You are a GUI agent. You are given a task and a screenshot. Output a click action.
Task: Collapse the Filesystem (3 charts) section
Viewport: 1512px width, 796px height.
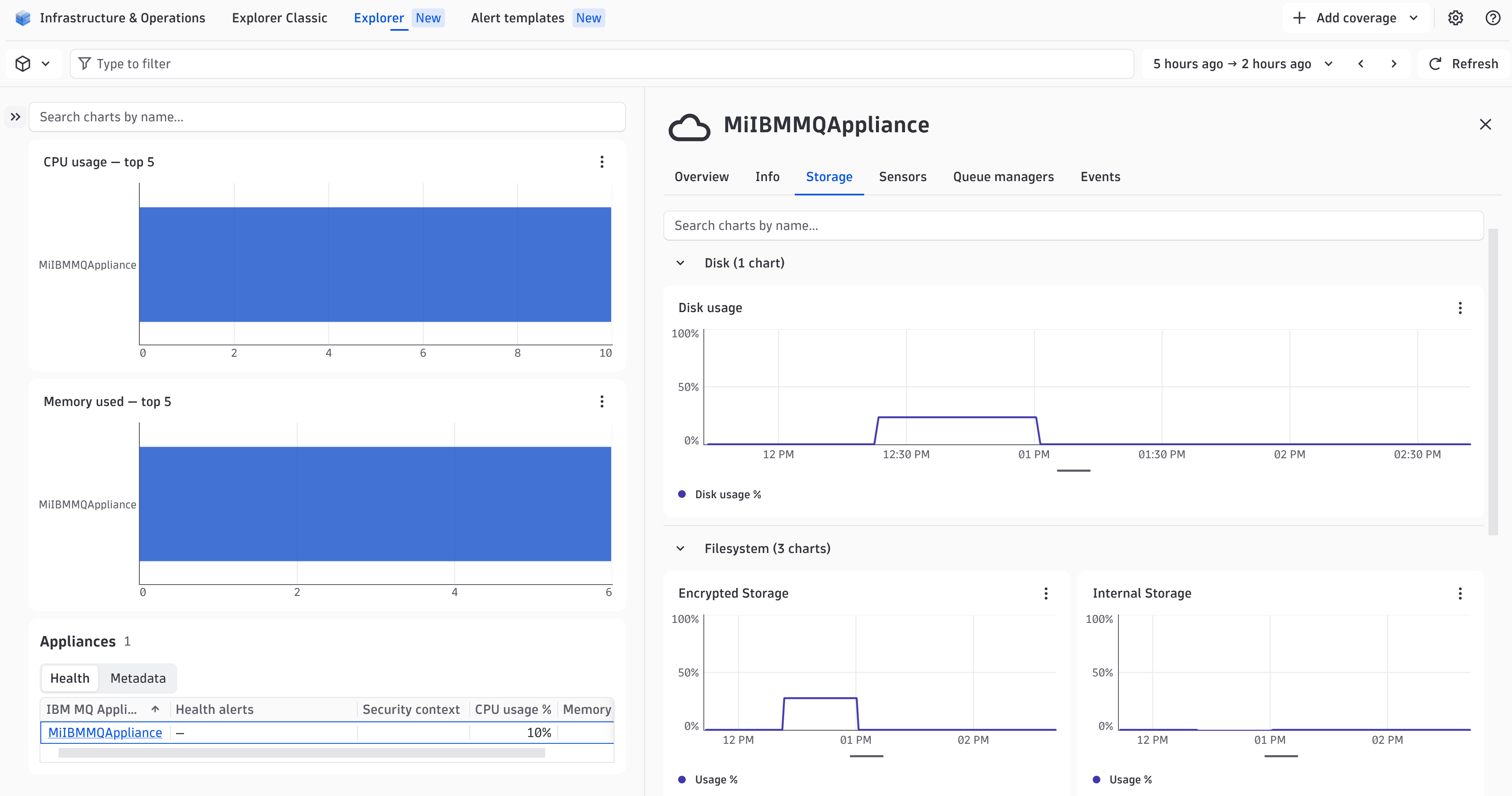click(680, 548)
